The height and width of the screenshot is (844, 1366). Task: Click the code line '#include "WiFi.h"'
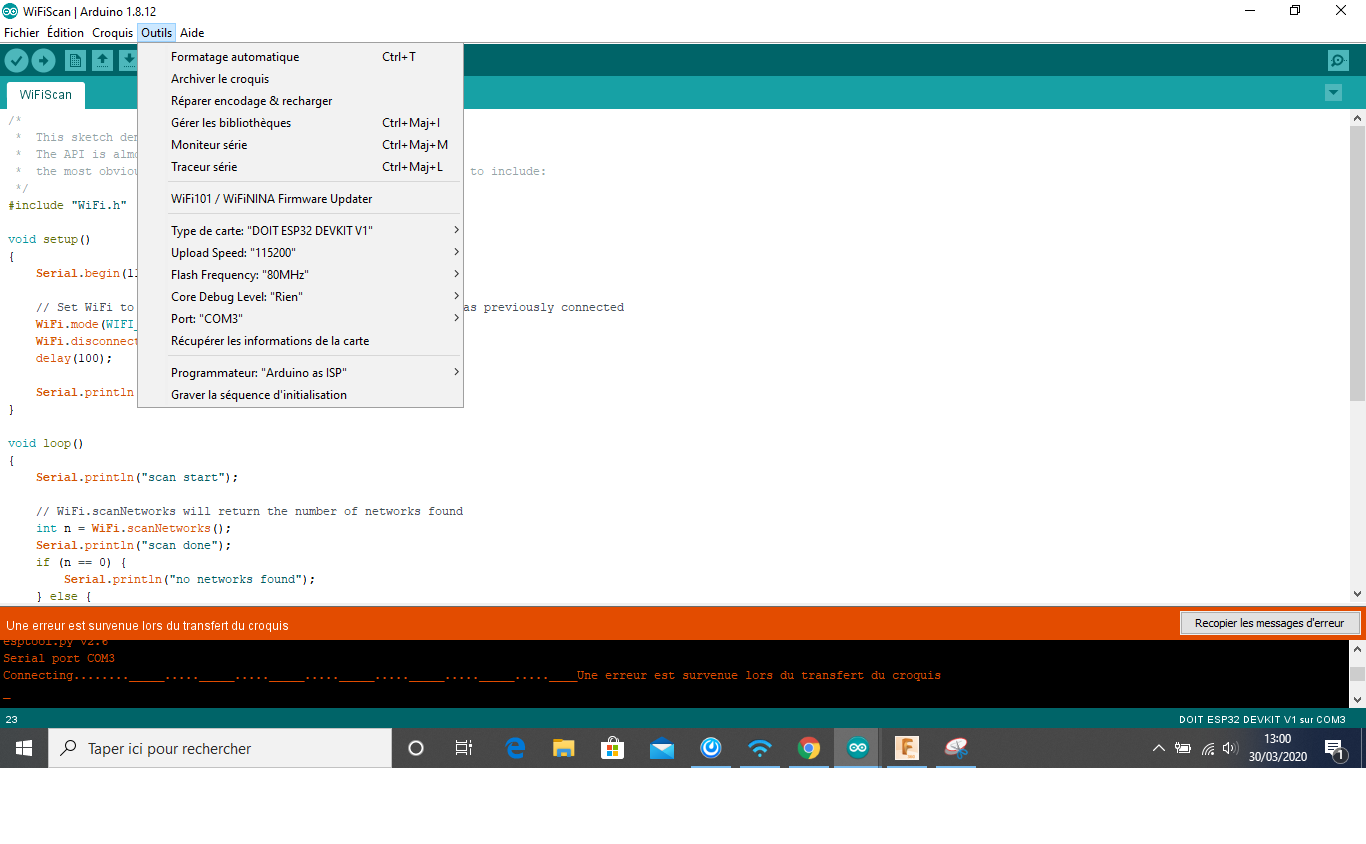(67, 205)
